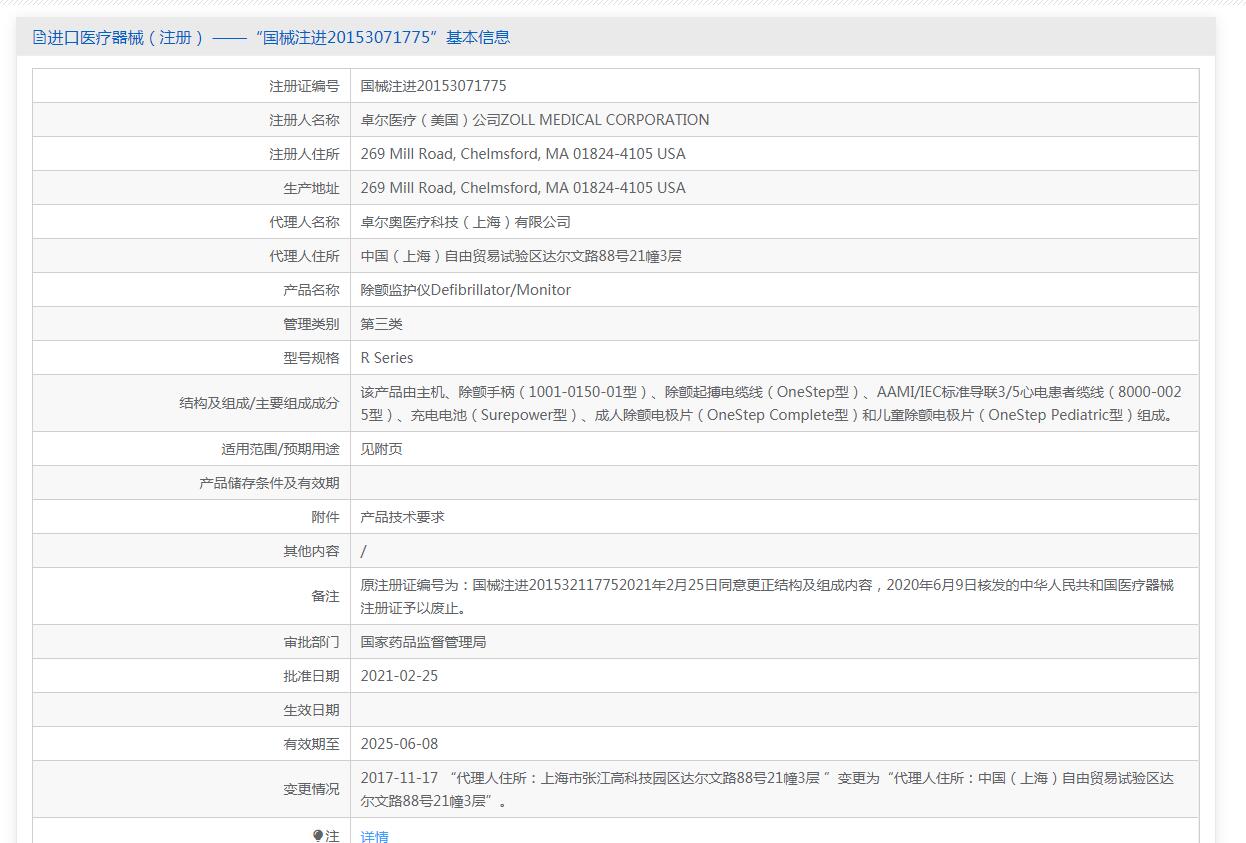Viewport: 1246px width, 843px height.
Task: Select the R Series model value
Action: tap(387, 358)
